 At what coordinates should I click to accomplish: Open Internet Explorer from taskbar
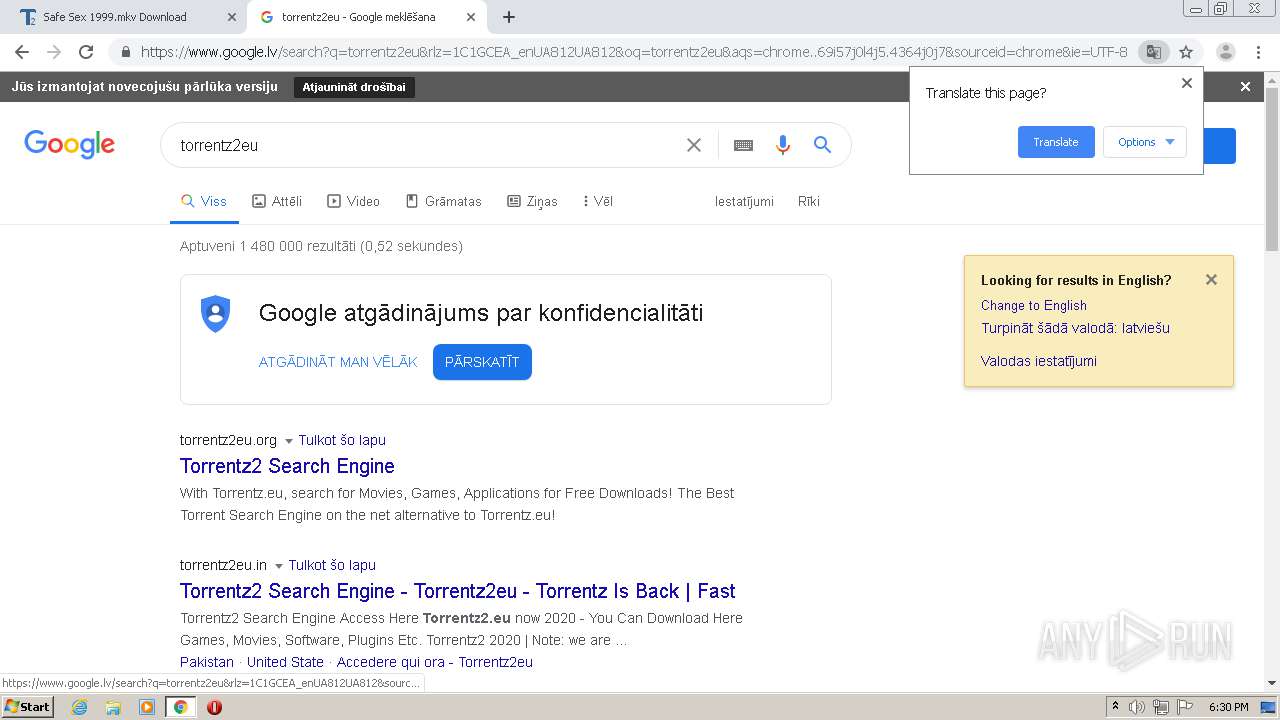pos(79,707)
